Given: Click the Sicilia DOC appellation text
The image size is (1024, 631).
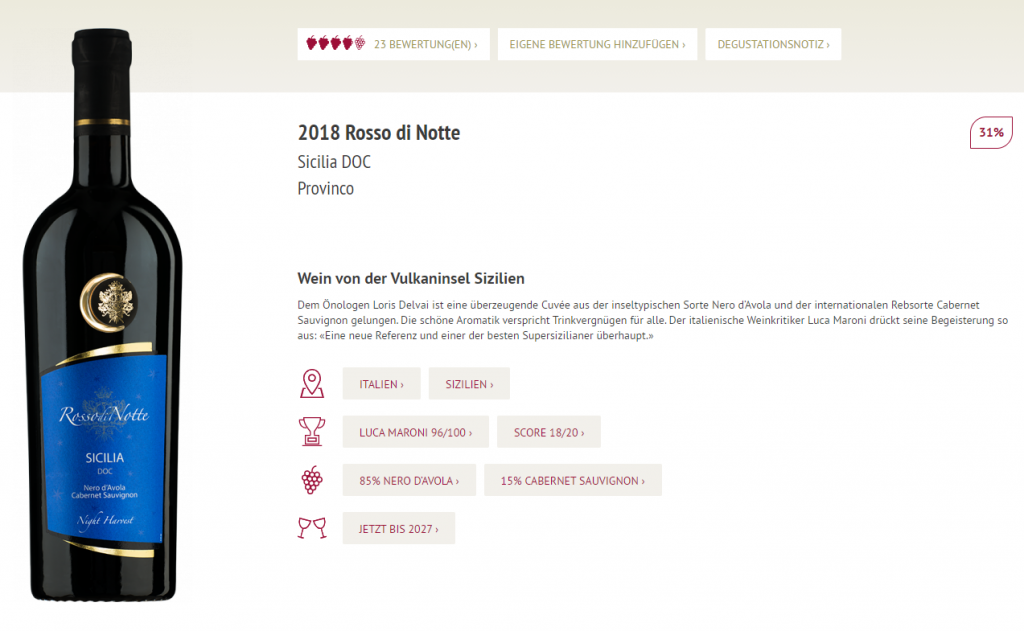Looking at the screenshot, I should pos(334,162).
